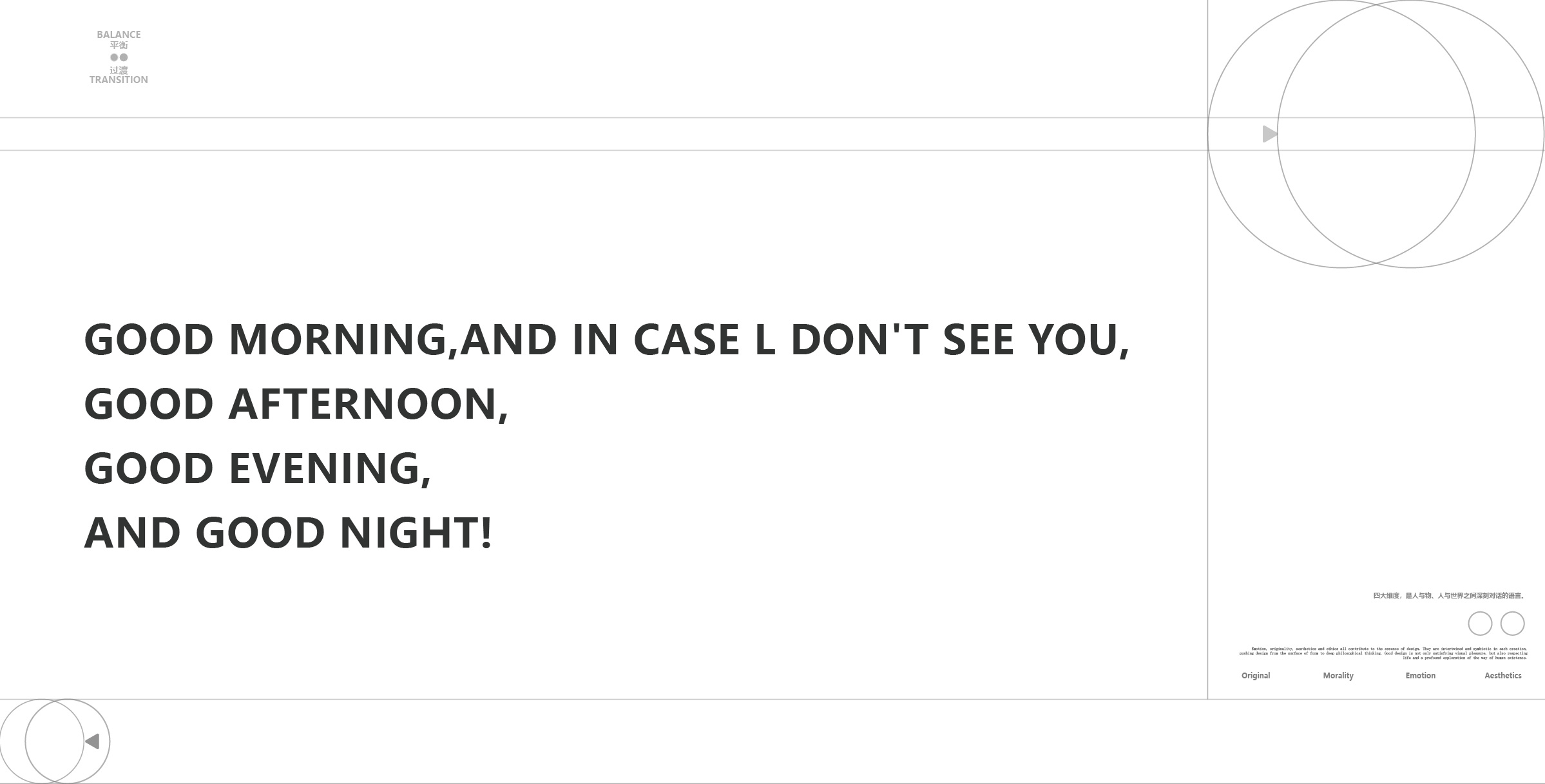Click the small English paragraph about design
The height and width of the screenshot is (784, 1545).
tap(1383, 653)
